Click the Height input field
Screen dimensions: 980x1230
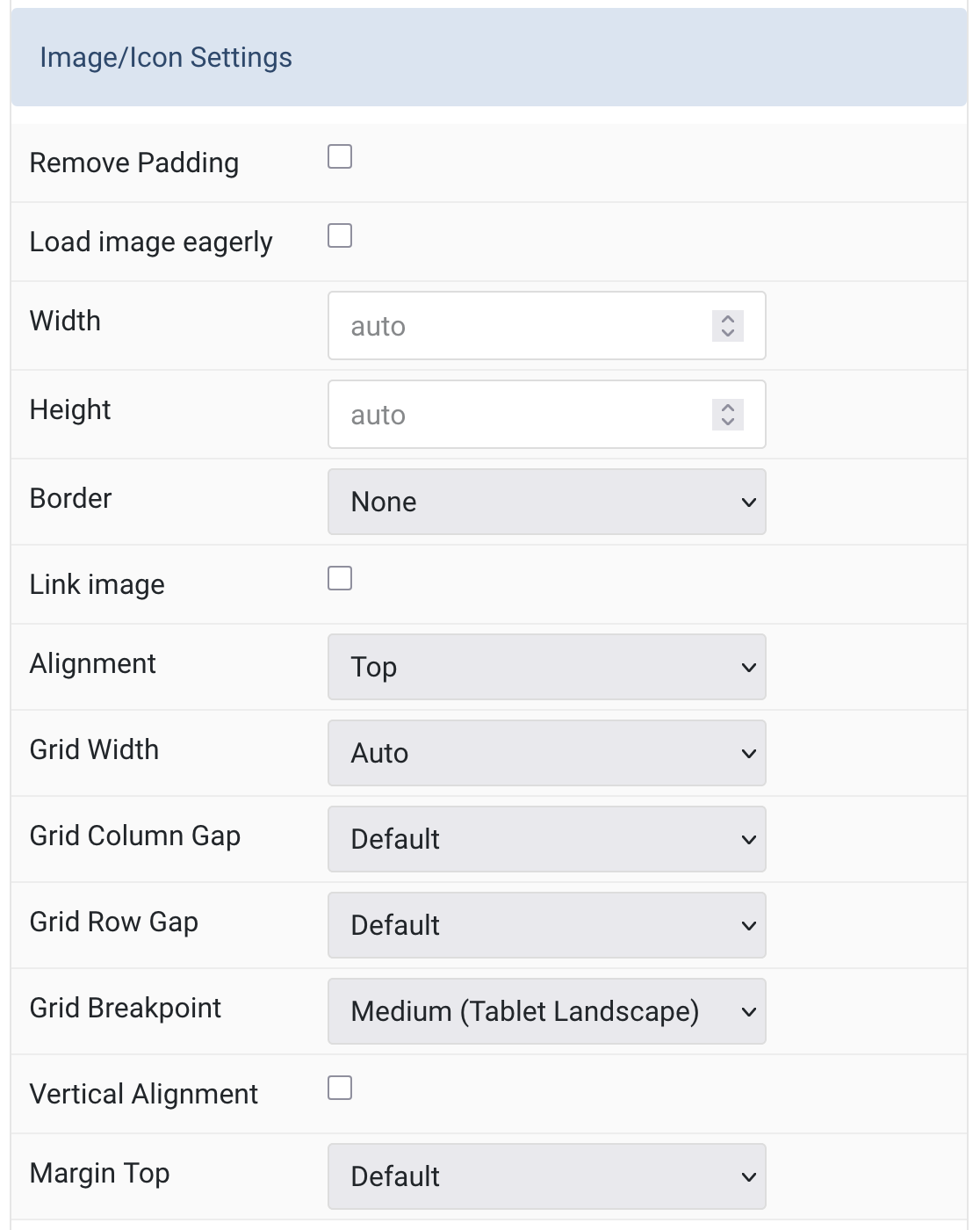(518, 415)
